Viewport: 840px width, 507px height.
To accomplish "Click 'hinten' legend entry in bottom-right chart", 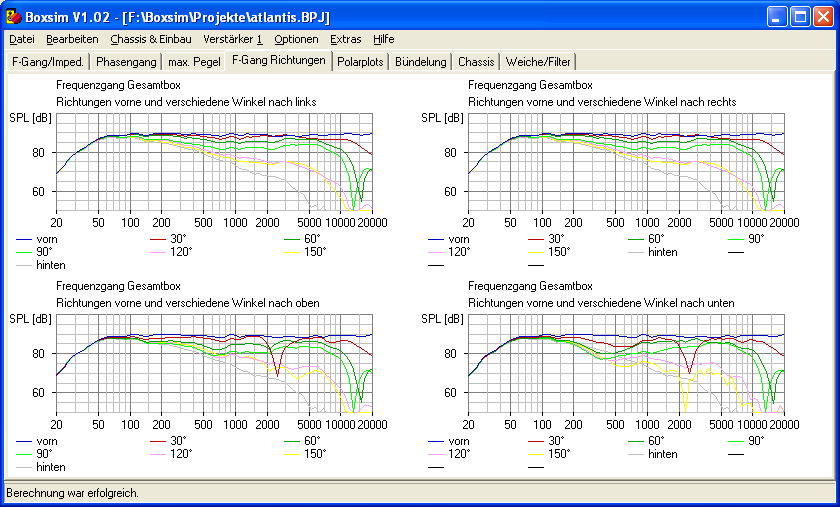I will point(652,453).
